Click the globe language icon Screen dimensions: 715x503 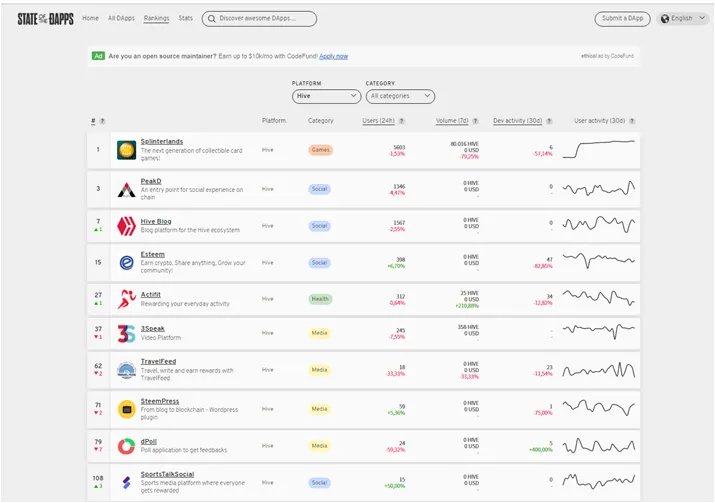point(665,19)
